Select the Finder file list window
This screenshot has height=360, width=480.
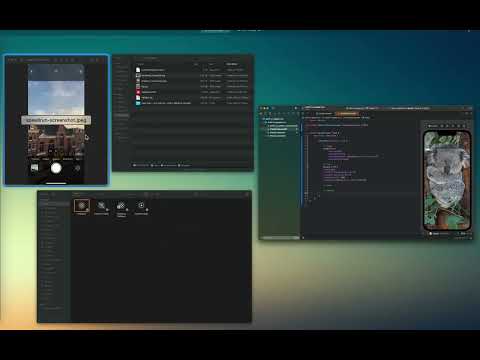[x=183, y=113]
